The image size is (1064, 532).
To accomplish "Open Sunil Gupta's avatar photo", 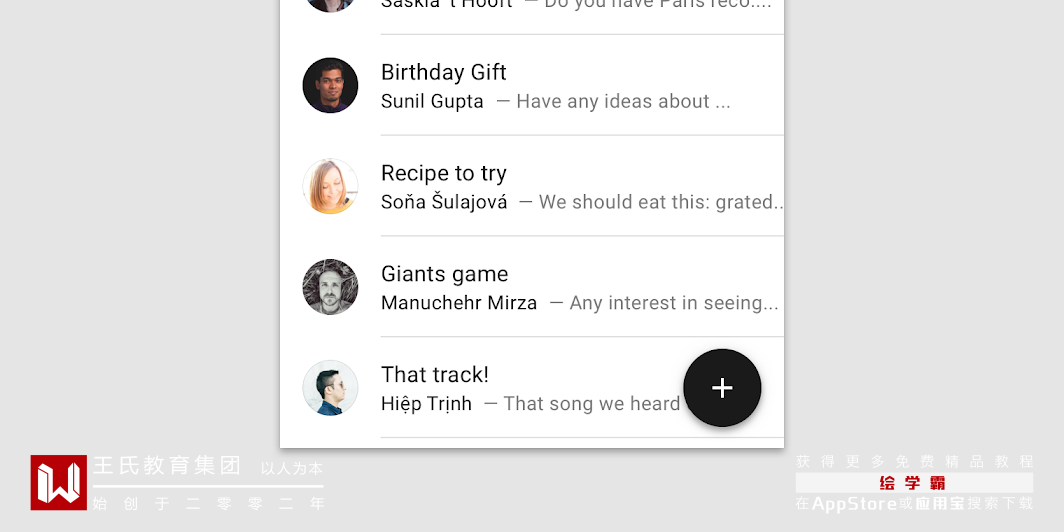I will coord(330,86).
